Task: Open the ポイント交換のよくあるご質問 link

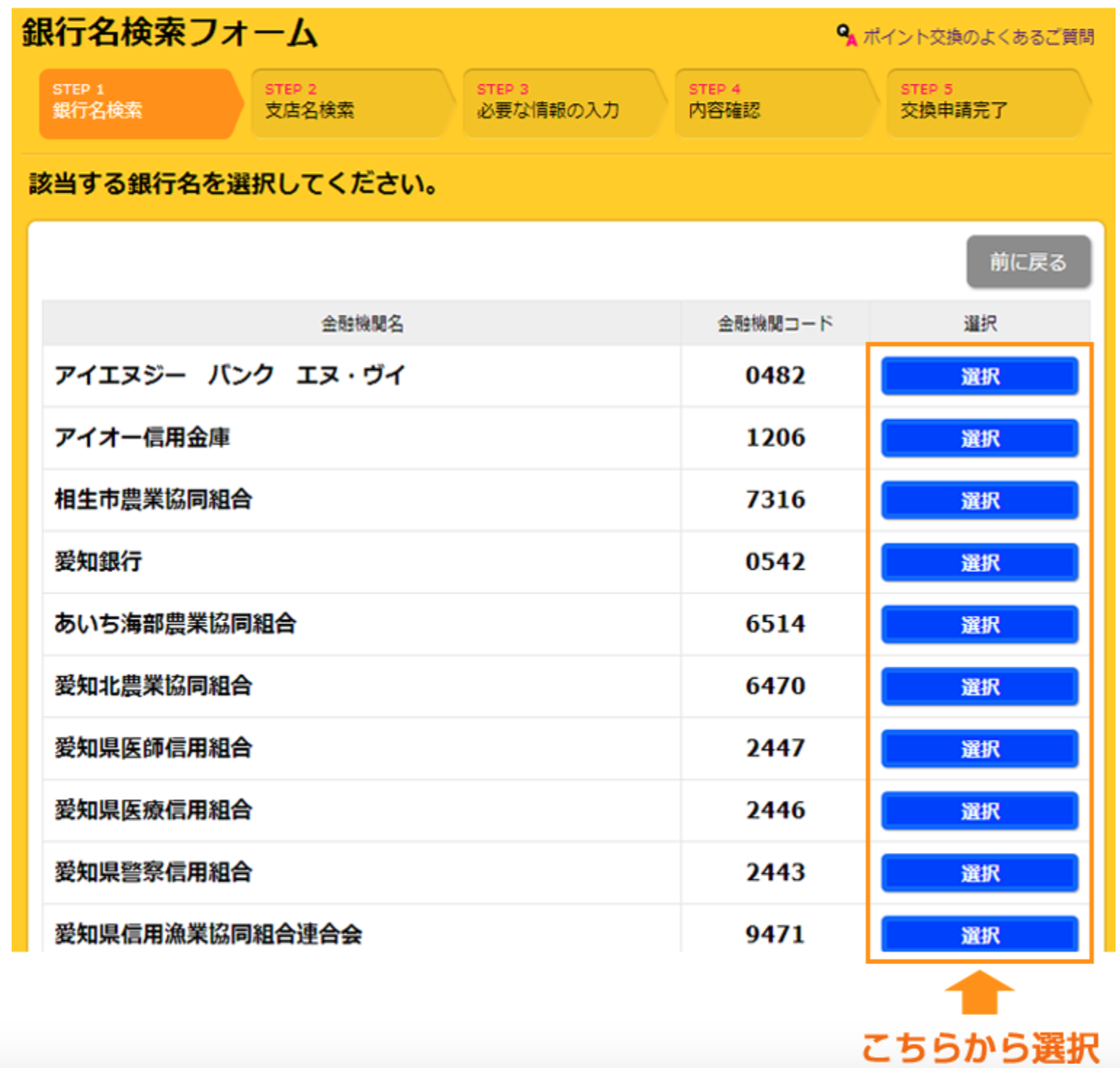Action: point(978,36)
